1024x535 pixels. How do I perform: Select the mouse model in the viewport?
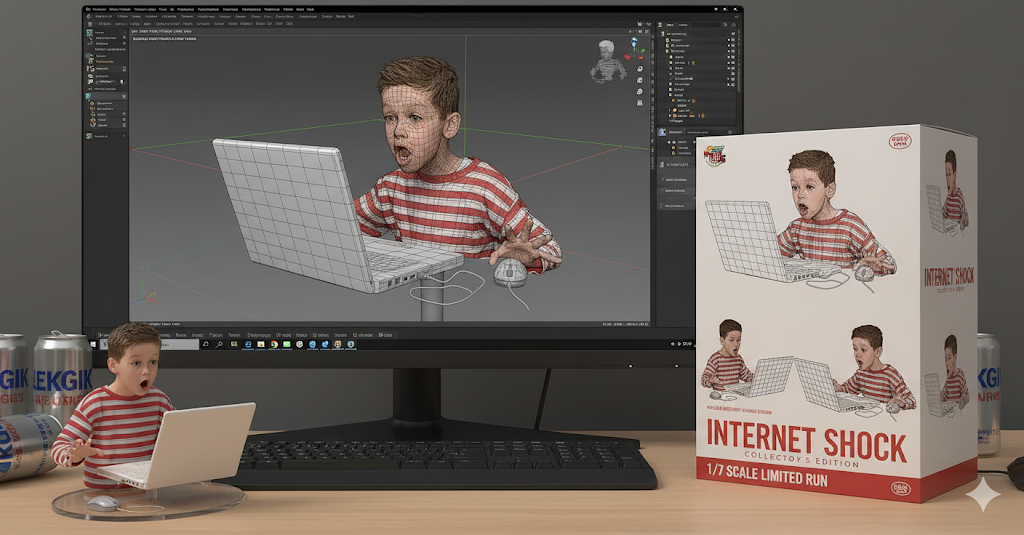tap(510, 272)
